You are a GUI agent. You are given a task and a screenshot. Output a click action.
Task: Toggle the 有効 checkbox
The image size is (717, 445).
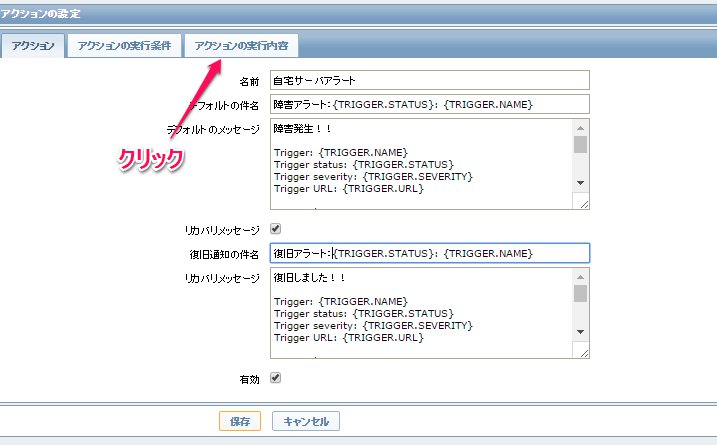tap(276, 378)
